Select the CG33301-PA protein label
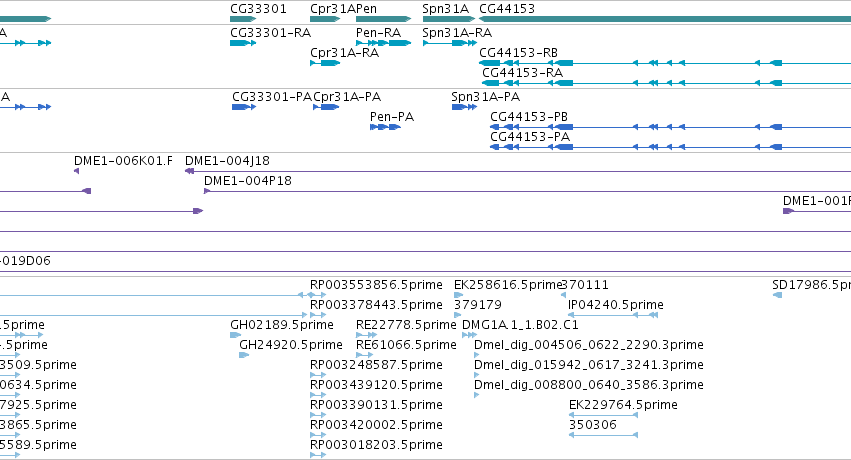The image size is (851, 460). pos(272,97)
